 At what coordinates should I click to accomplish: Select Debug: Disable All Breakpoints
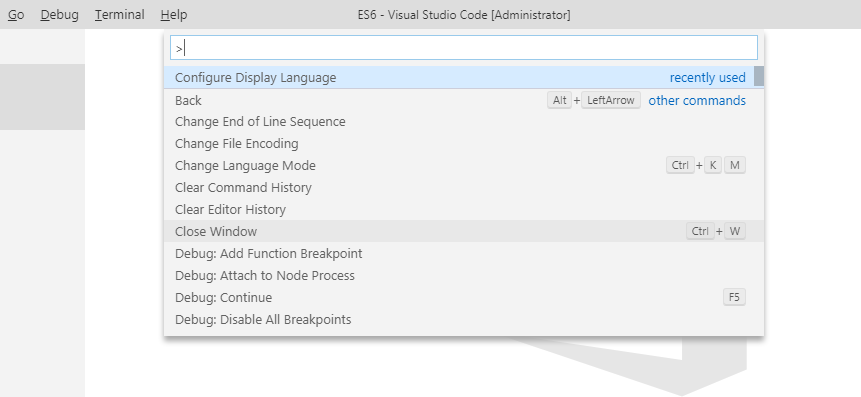(x=463, y=320)
